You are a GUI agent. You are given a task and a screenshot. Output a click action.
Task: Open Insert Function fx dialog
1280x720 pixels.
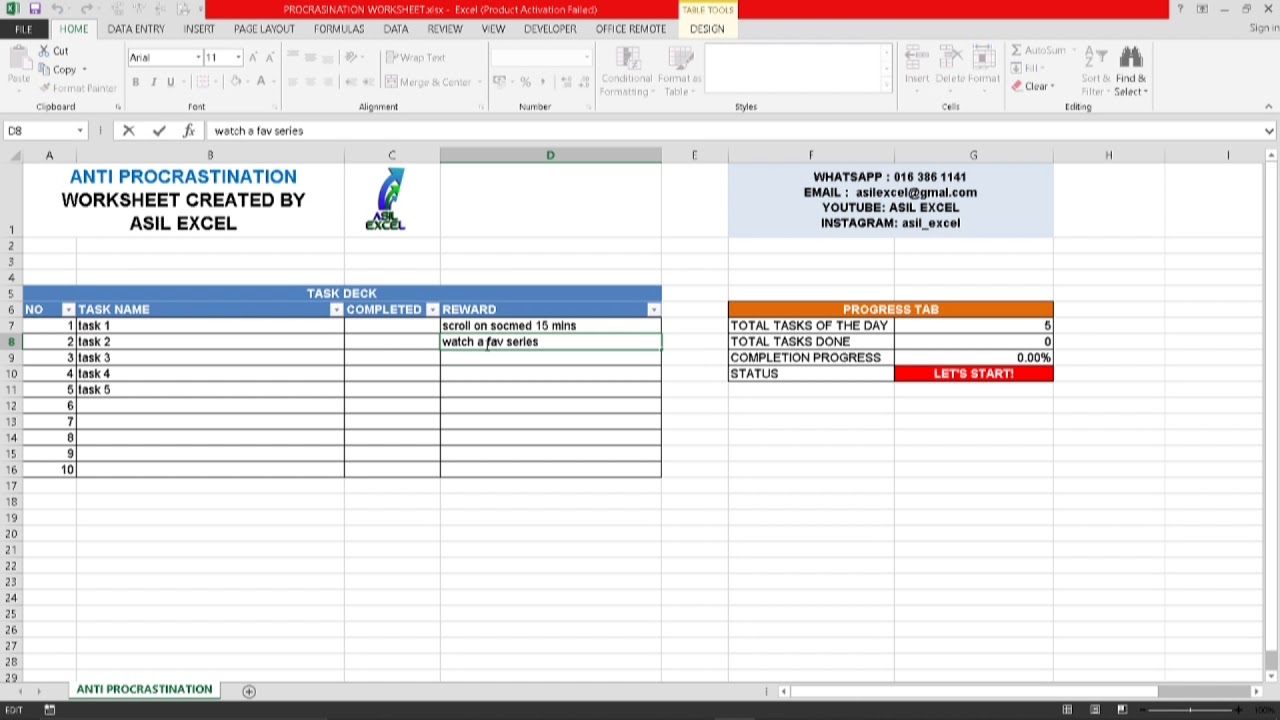pos(188,131)
